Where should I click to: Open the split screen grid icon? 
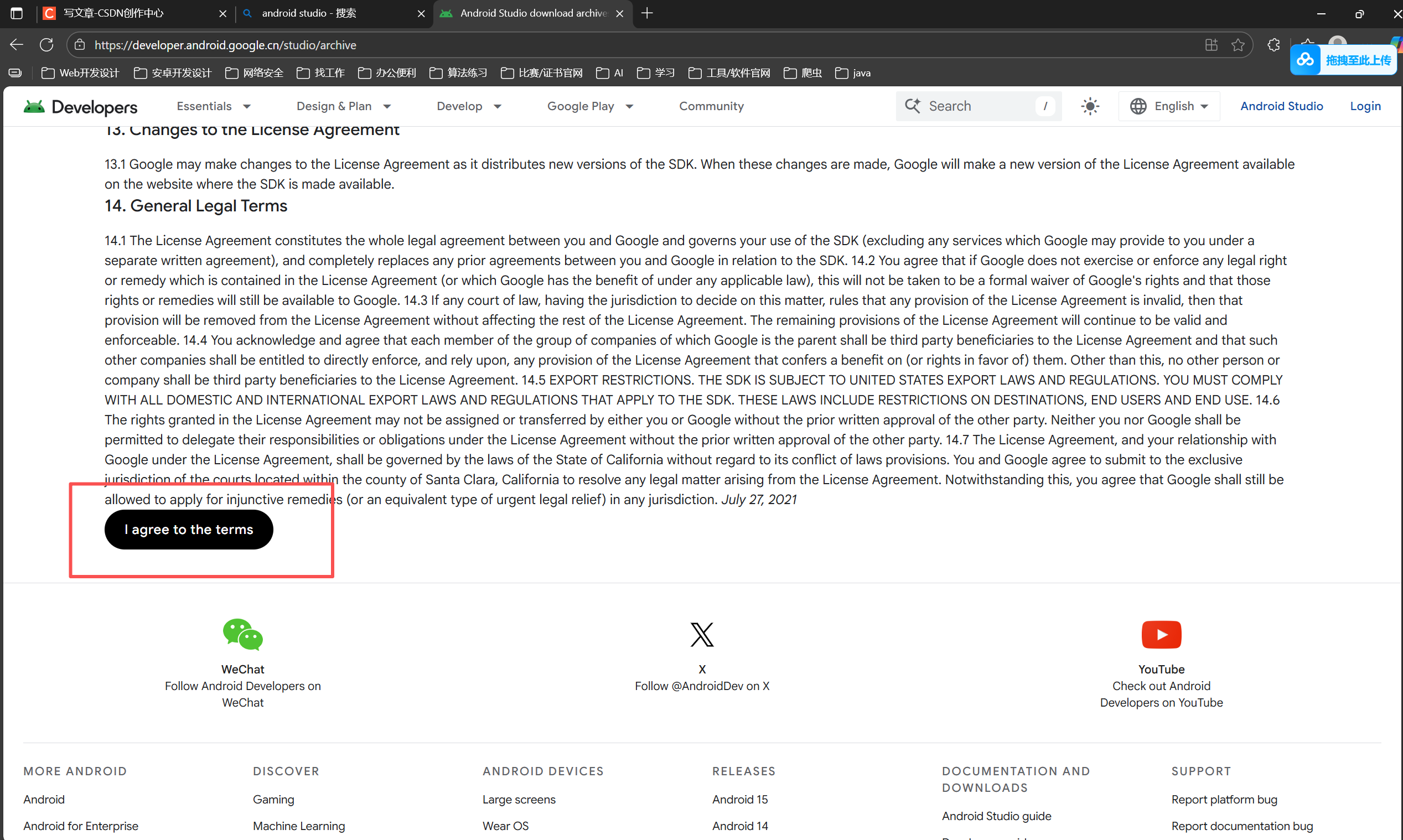pos(1211,45)
